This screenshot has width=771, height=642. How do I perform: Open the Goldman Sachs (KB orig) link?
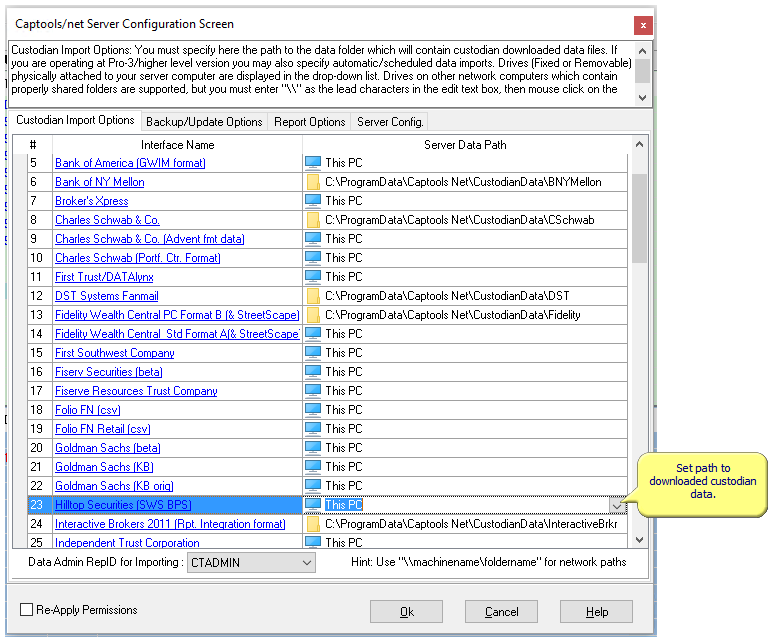[114, 486]
